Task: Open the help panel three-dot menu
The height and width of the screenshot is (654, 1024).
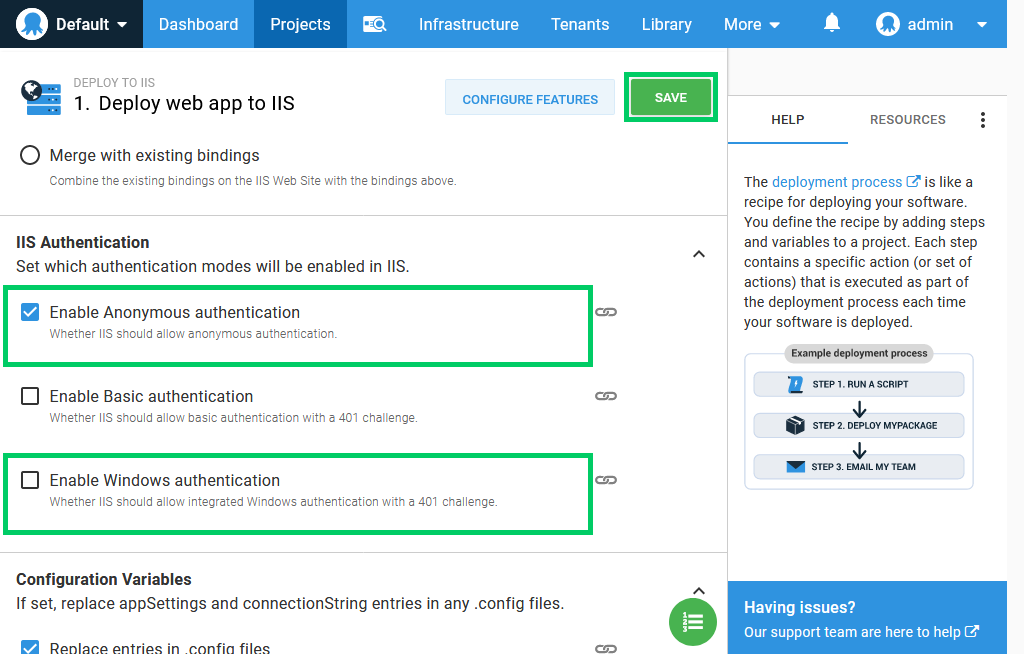Action: (x=983, y=120)
